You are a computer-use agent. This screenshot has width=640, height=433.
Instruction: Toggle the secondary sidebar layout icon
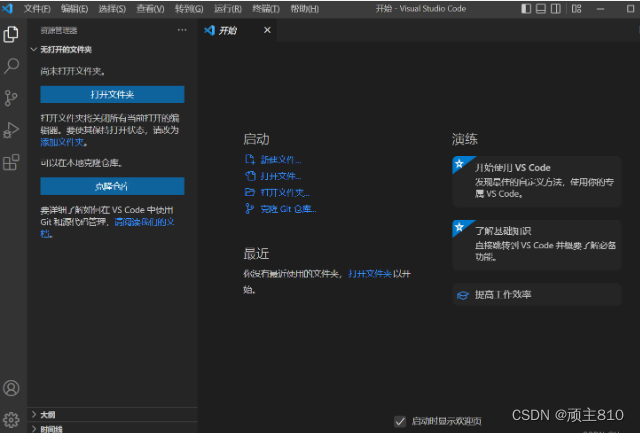556,9
